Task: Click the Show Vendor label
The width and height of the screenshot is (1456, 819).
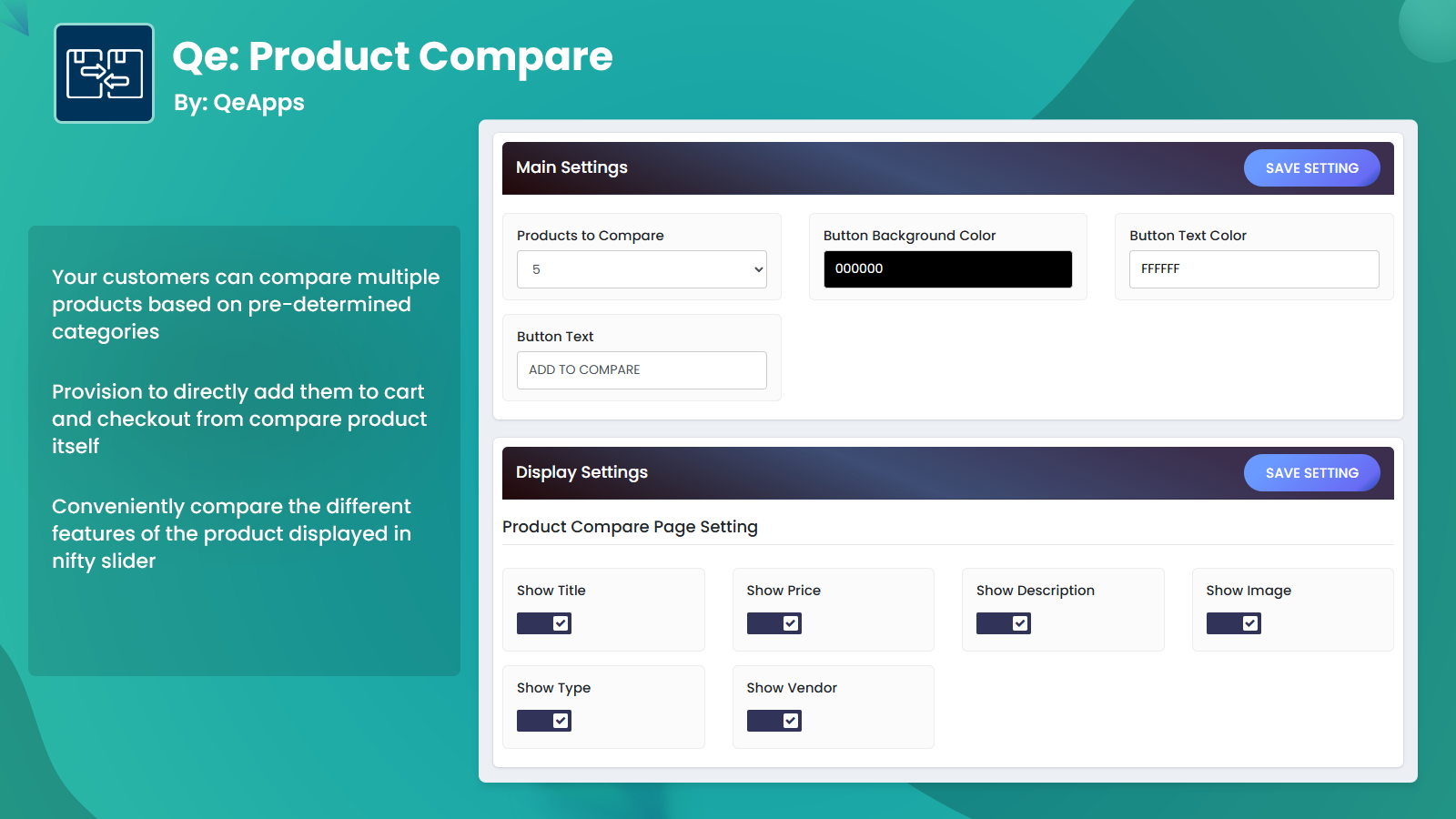Action: pyautogui.click(x=792, y=688)
